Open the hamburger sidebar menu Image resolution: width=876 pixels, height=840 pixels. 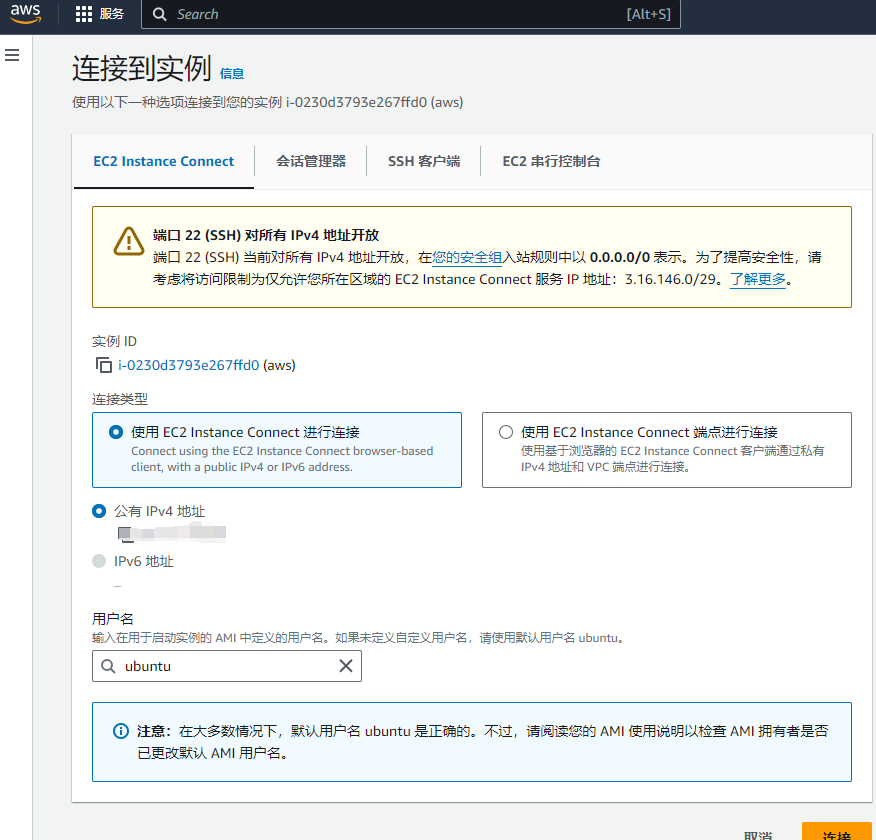click(x=12, y=54)
